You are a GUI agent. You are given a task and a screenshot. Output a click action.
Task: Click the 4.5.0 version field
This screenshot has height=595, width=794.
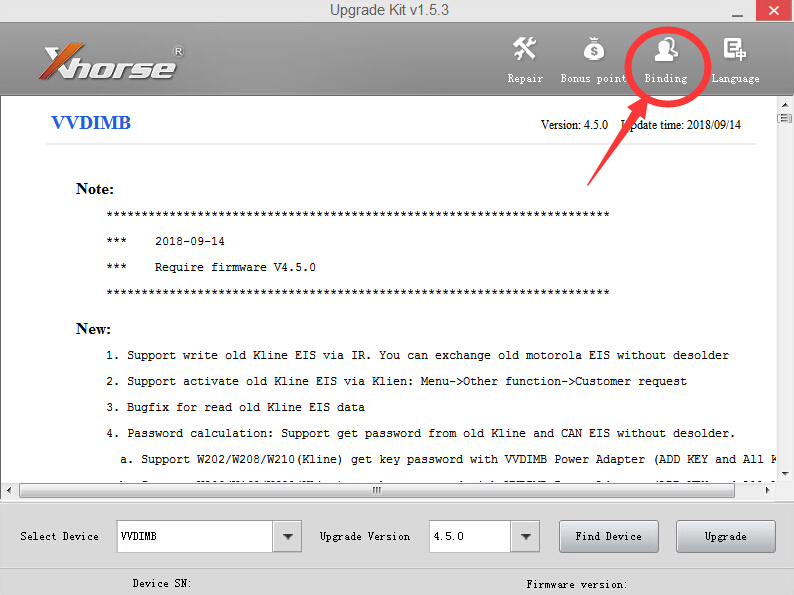(470, 536)
